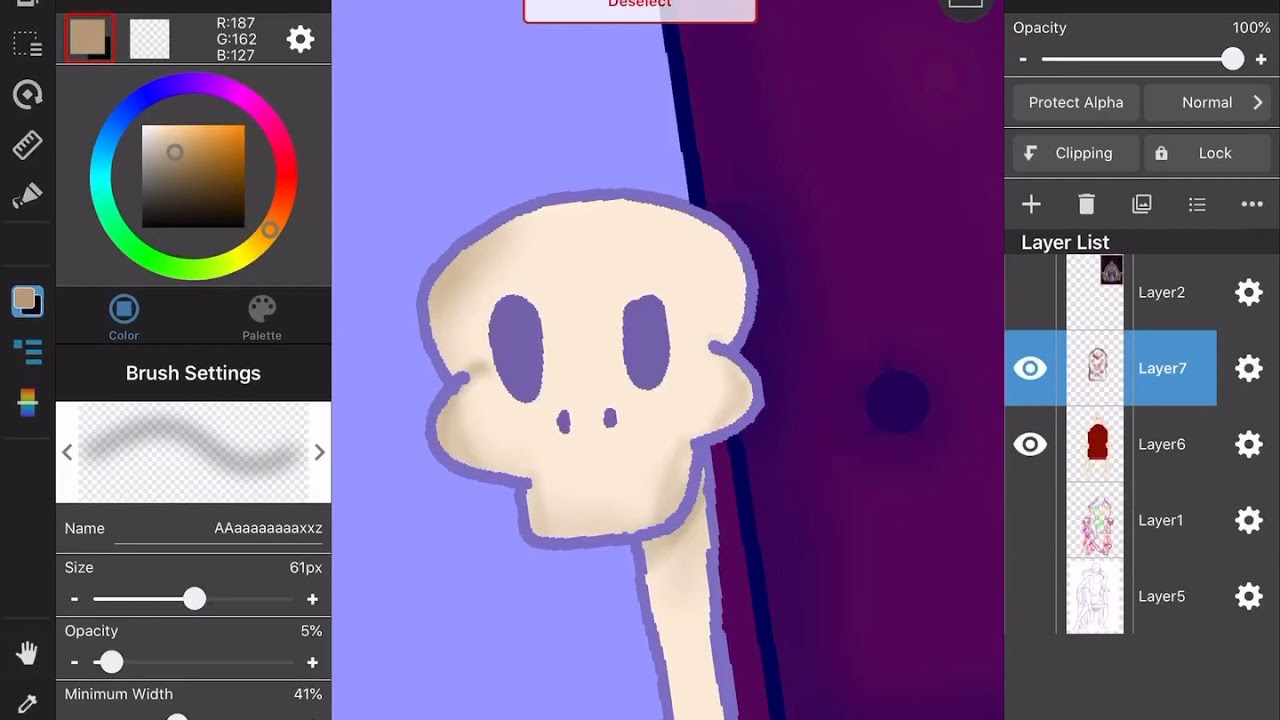Open Layer5 settings gear
1280x720 pixels.
point(1249,596)
